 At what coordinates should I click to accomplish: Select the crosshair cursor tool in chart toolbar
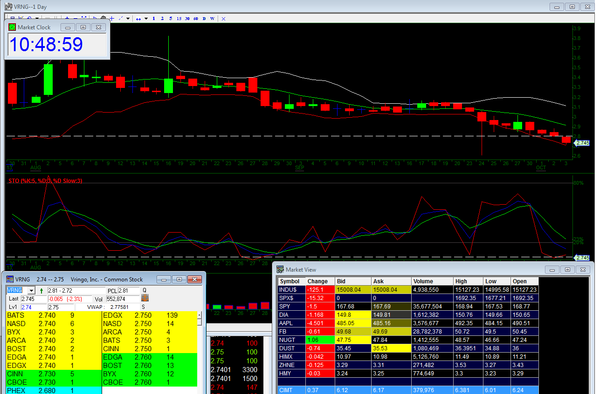point(112,18)
